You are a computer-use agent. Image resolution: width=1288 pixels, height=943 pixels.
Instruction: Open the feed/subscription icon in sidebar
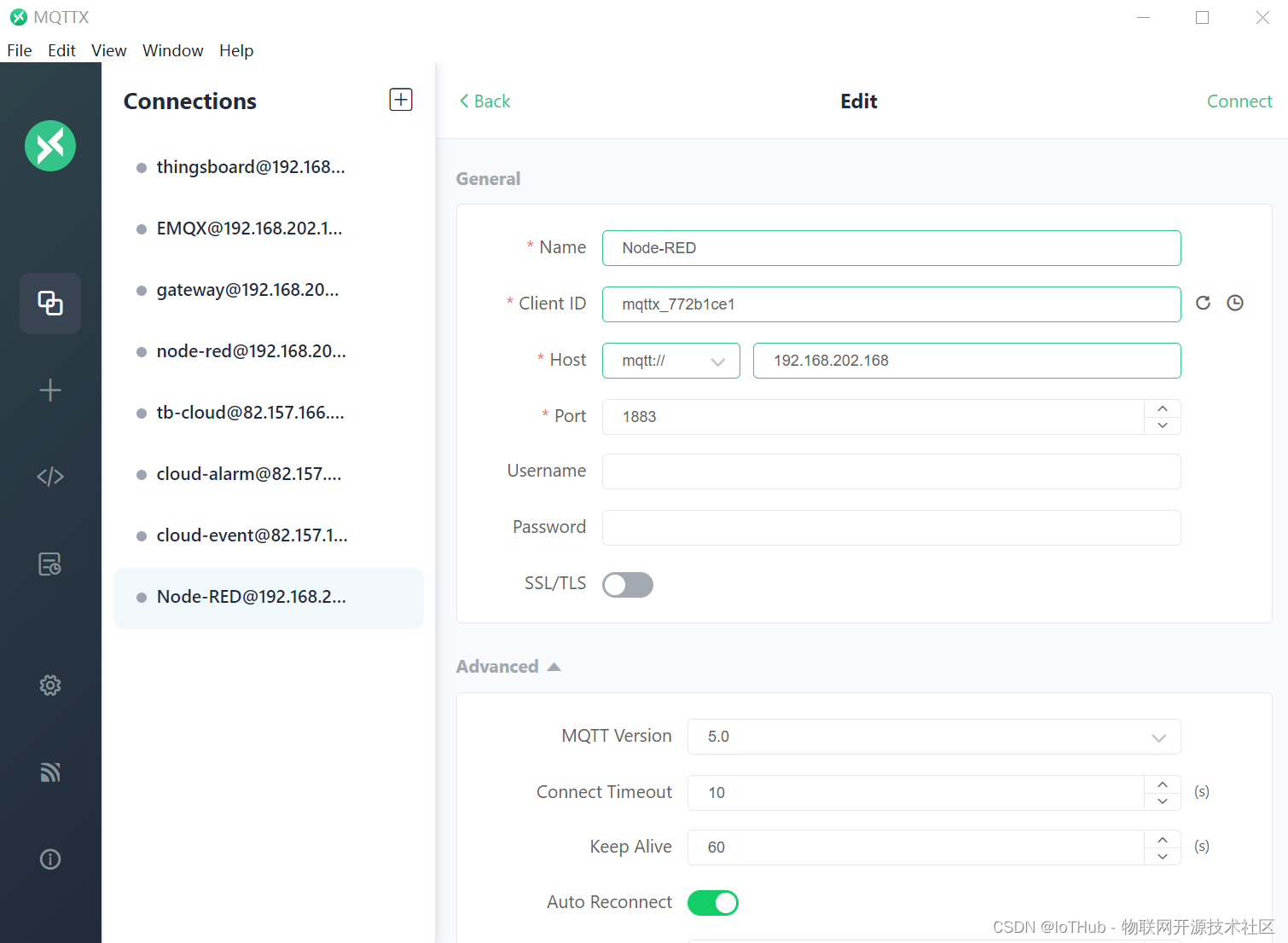pos(50,772)
